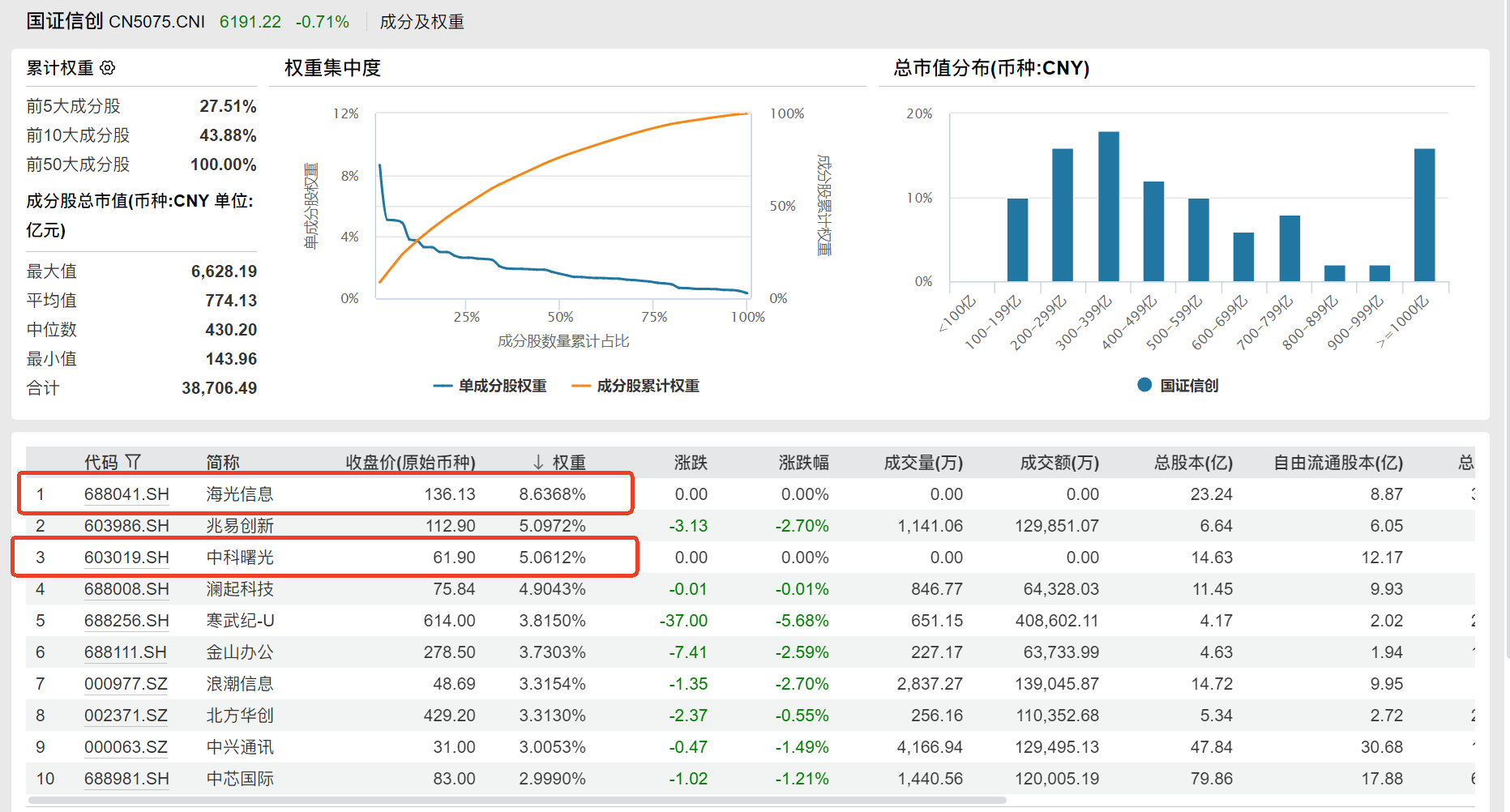Sort table by 成交量(万) header
Screen dimensions: 1510x812
[923, 462]
